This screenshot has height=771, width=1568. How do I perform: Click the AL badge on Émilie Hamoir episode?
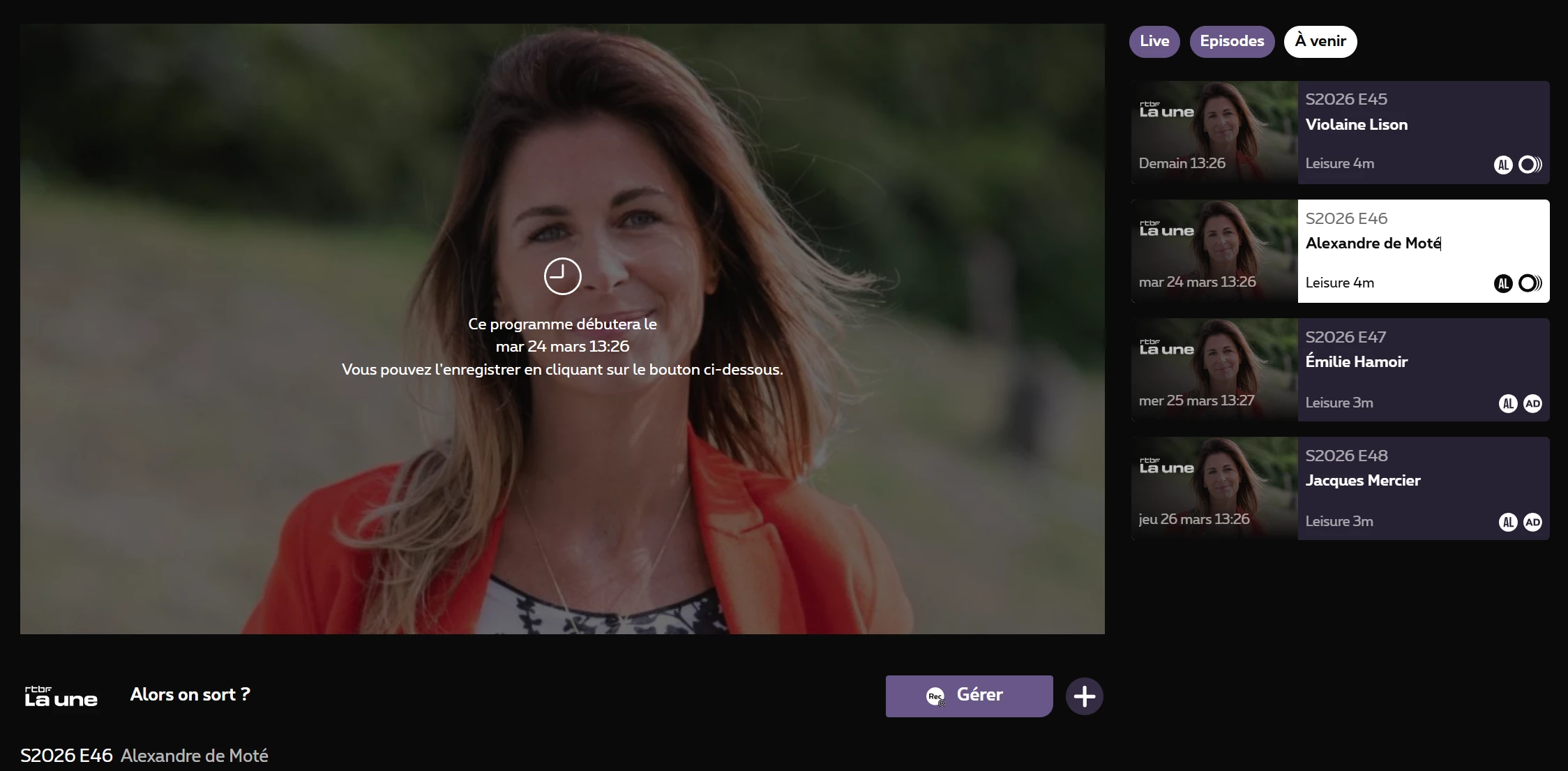pyautogui.click(x=1508, y=403)
